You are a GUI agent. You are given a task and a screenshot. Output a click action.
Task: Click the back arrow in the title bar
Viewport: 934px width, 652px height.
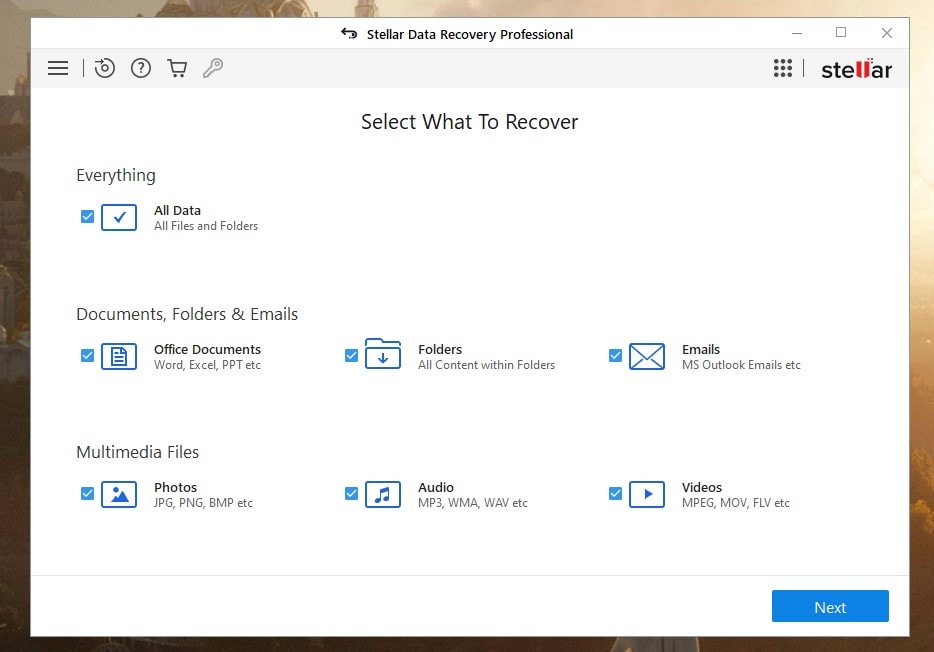coord(348,33)
